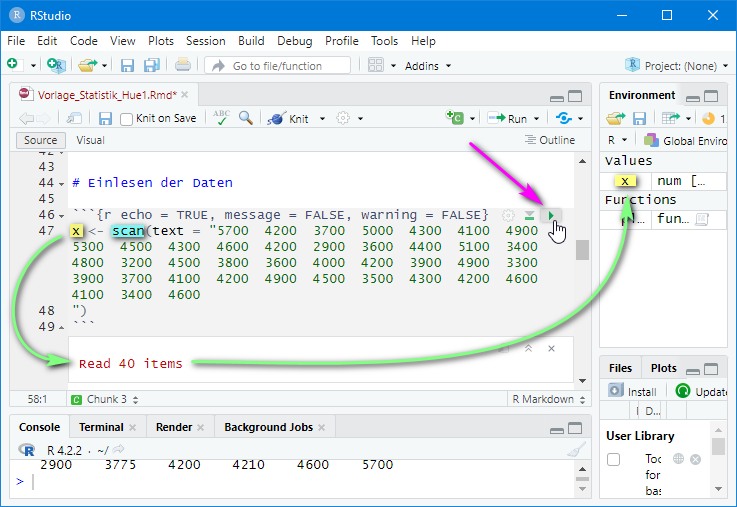This screenshot has height=507, width=737.
Task: Clear the console with broom icon
Action: pos(576,450)
